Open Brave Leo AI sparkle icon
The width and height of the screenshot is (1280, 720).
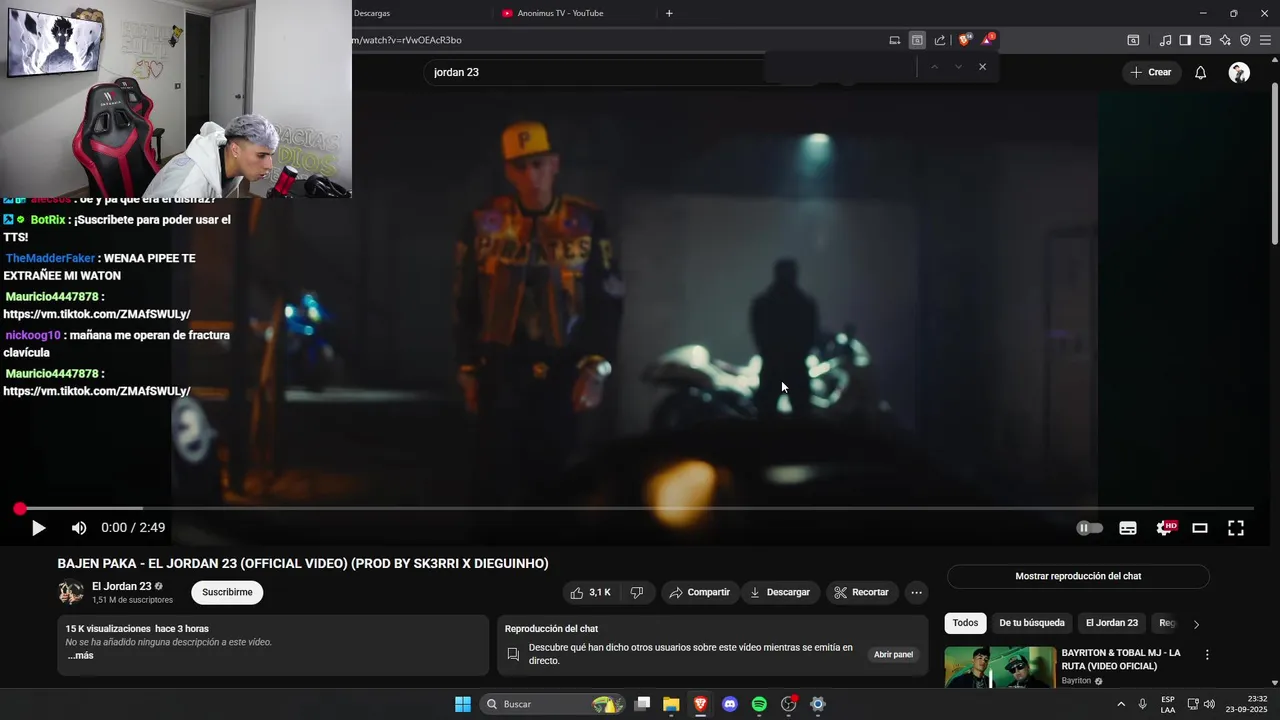tap(1225, 40)
